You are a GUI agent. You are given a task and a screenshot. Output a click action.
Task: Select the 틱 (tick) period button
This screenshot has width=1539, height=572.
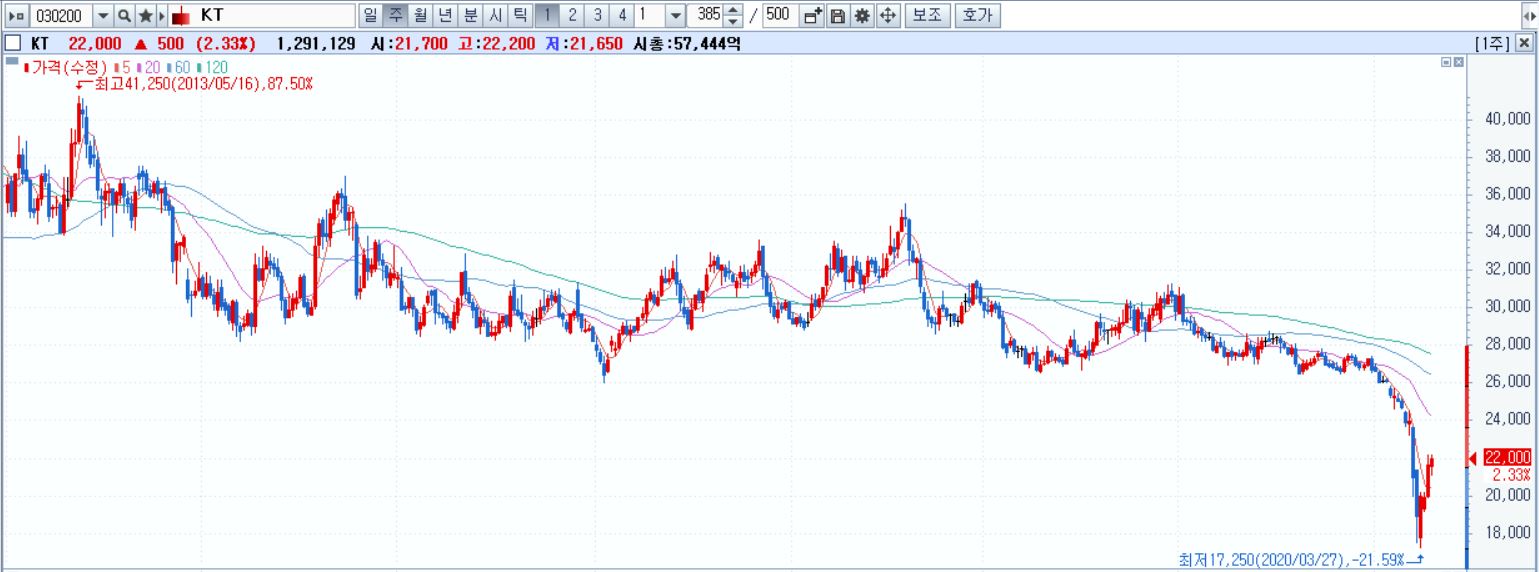(x=520, y=15)
